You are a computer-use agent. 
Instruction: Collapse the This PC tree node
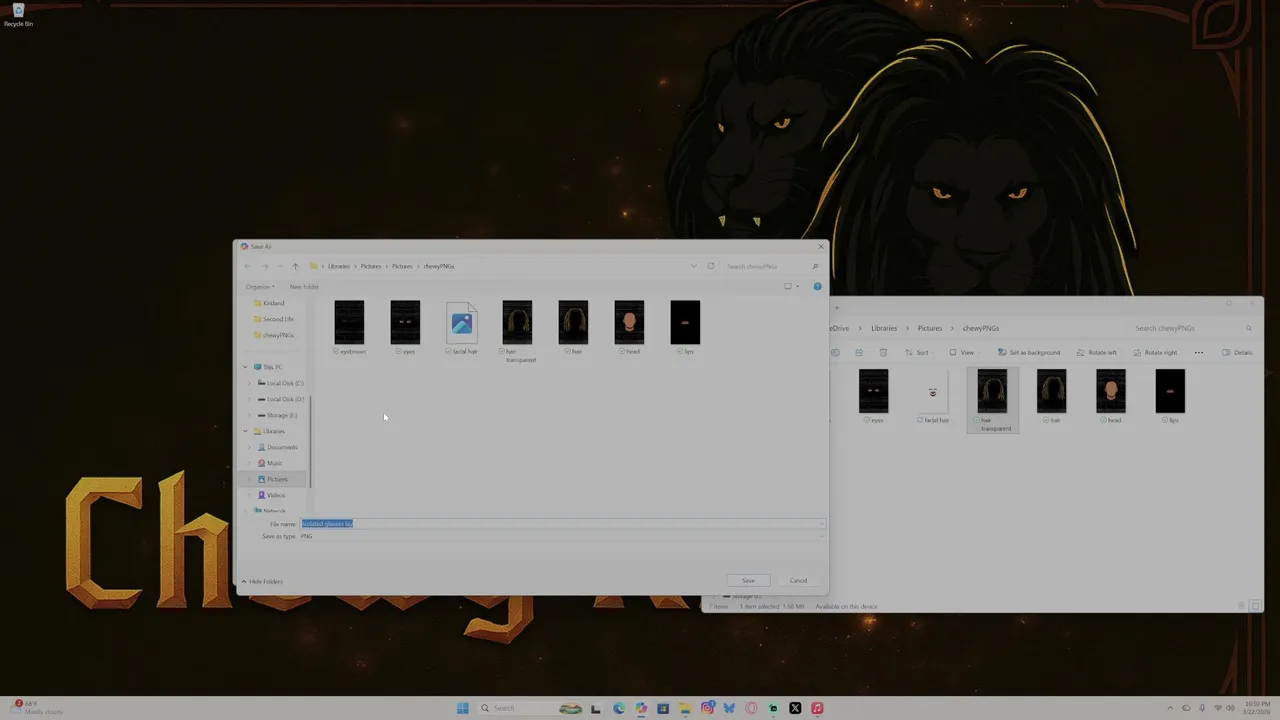[245, 367]
